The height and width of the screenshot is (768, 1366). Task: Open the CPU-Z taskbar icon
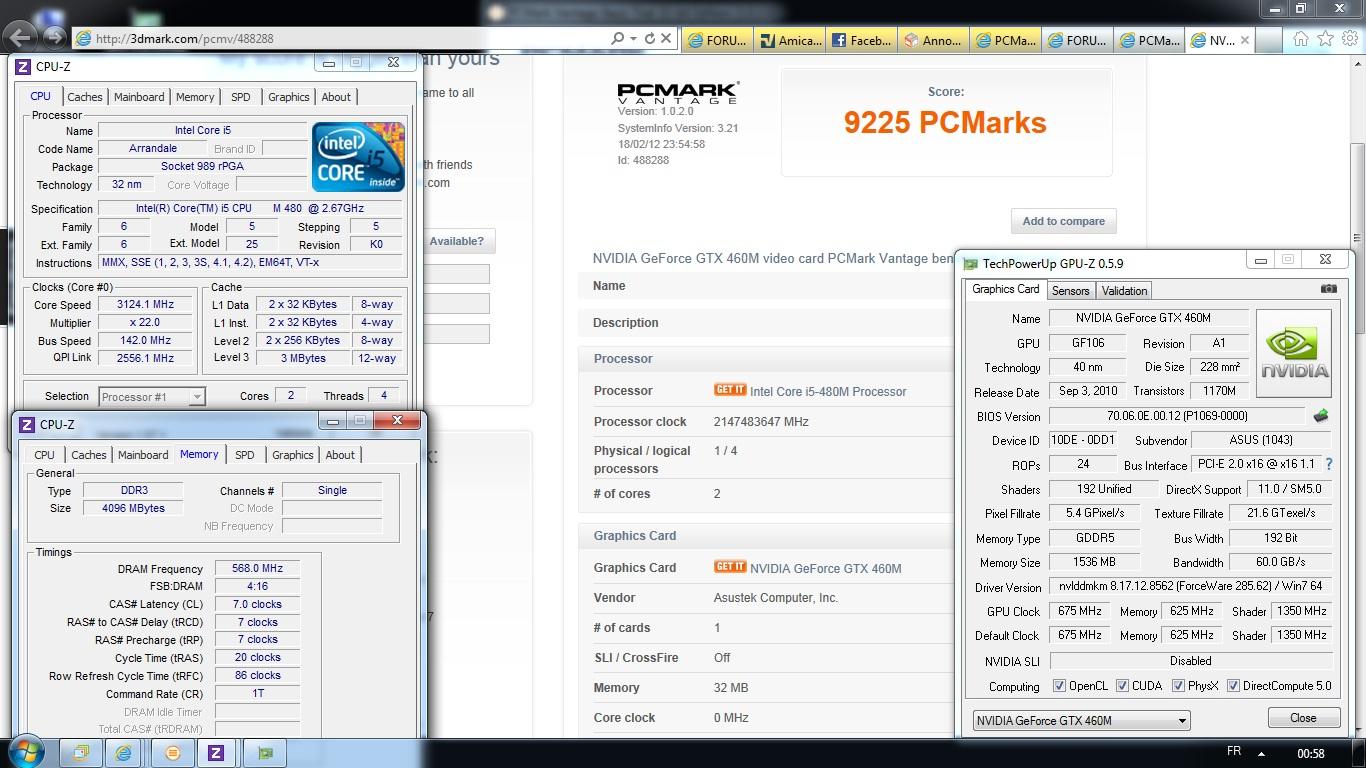[x=215, y=753]
